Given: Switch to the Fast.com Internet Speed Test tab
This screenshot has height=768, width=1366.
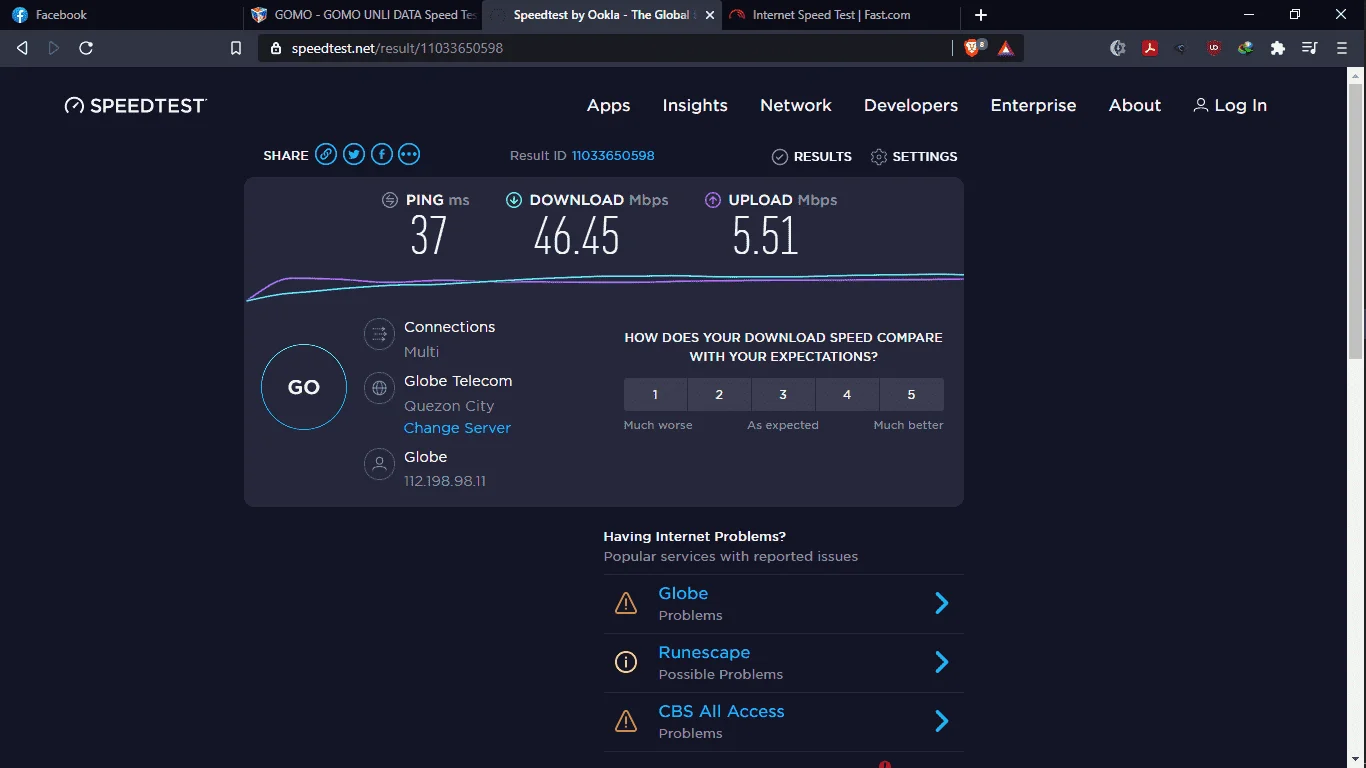Looking at the screenshot, I should tap(840, 15).
